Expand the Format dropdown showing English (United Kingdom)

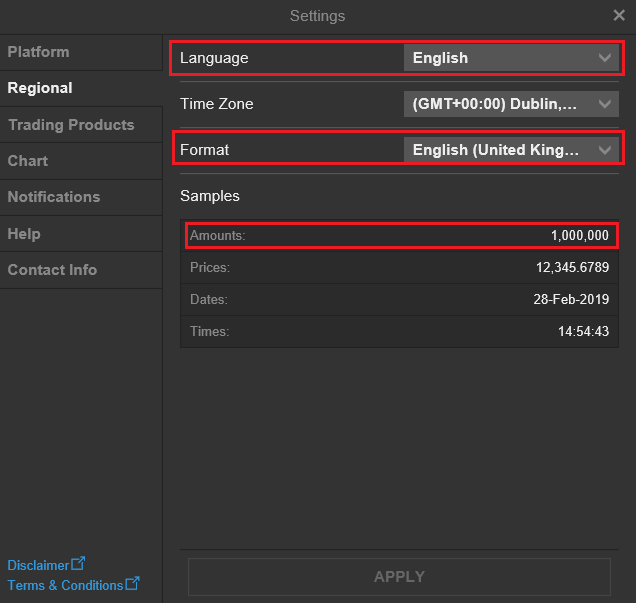(x=511, y=150)
